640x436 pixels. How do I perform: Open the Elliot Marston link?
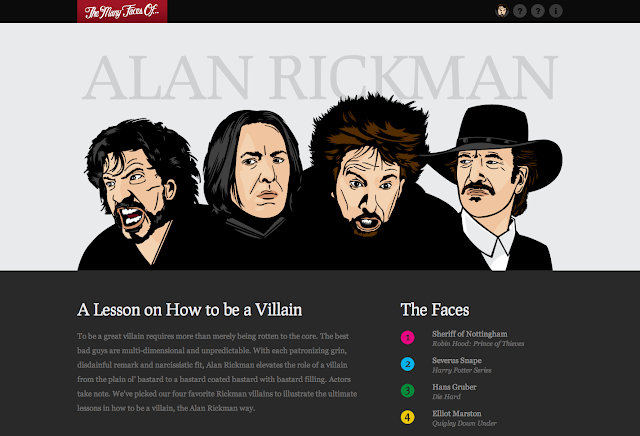457,414
